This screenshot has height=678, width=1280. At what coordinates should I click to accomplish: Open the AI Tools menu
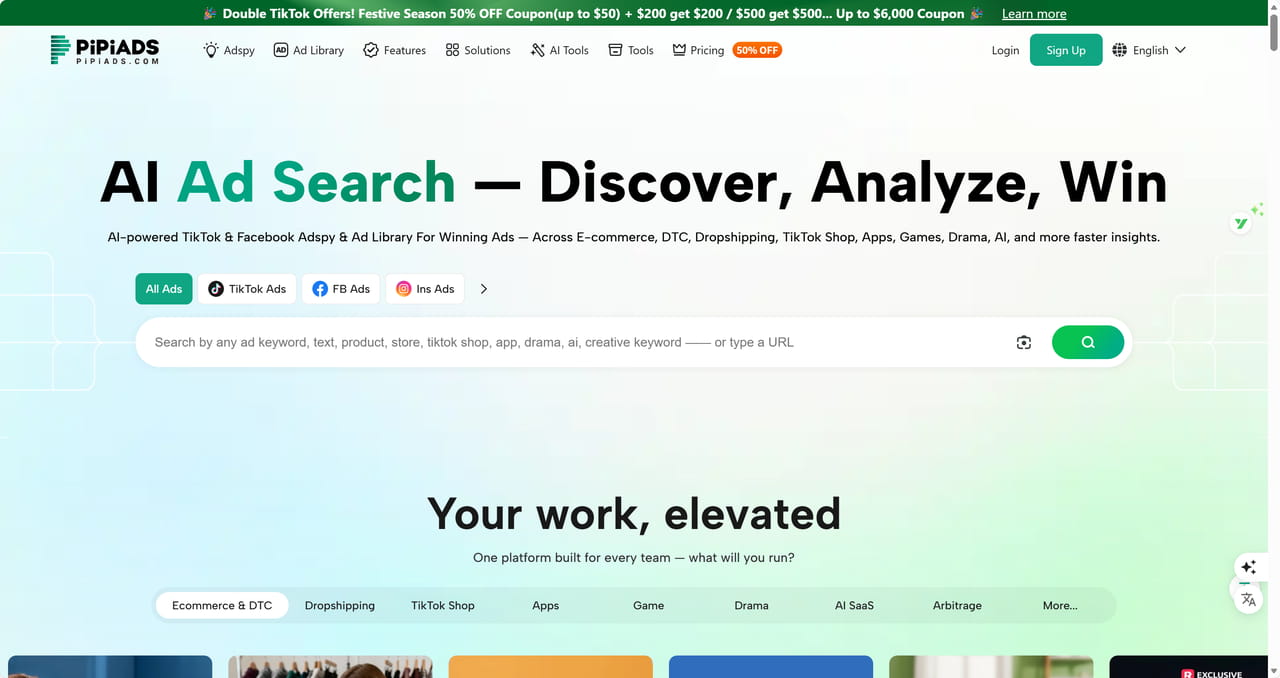tap(559, 50)
